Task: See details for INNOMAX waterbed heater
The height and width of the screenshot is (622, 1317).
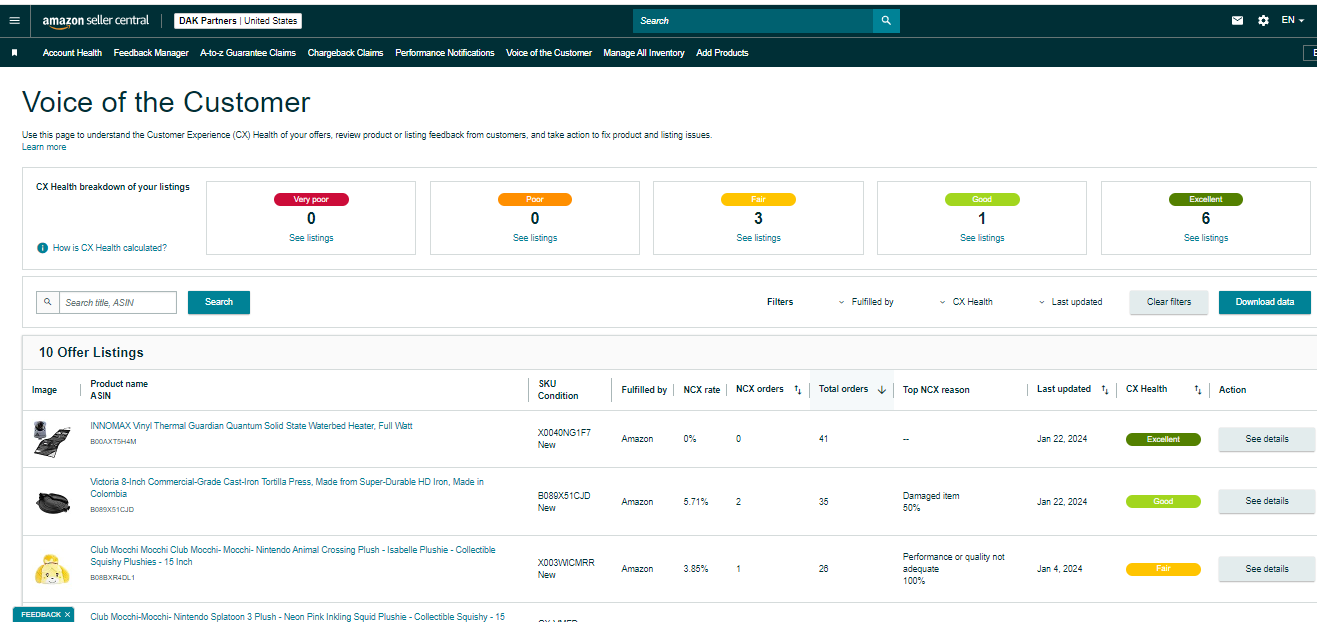Action: (1267, 439)
